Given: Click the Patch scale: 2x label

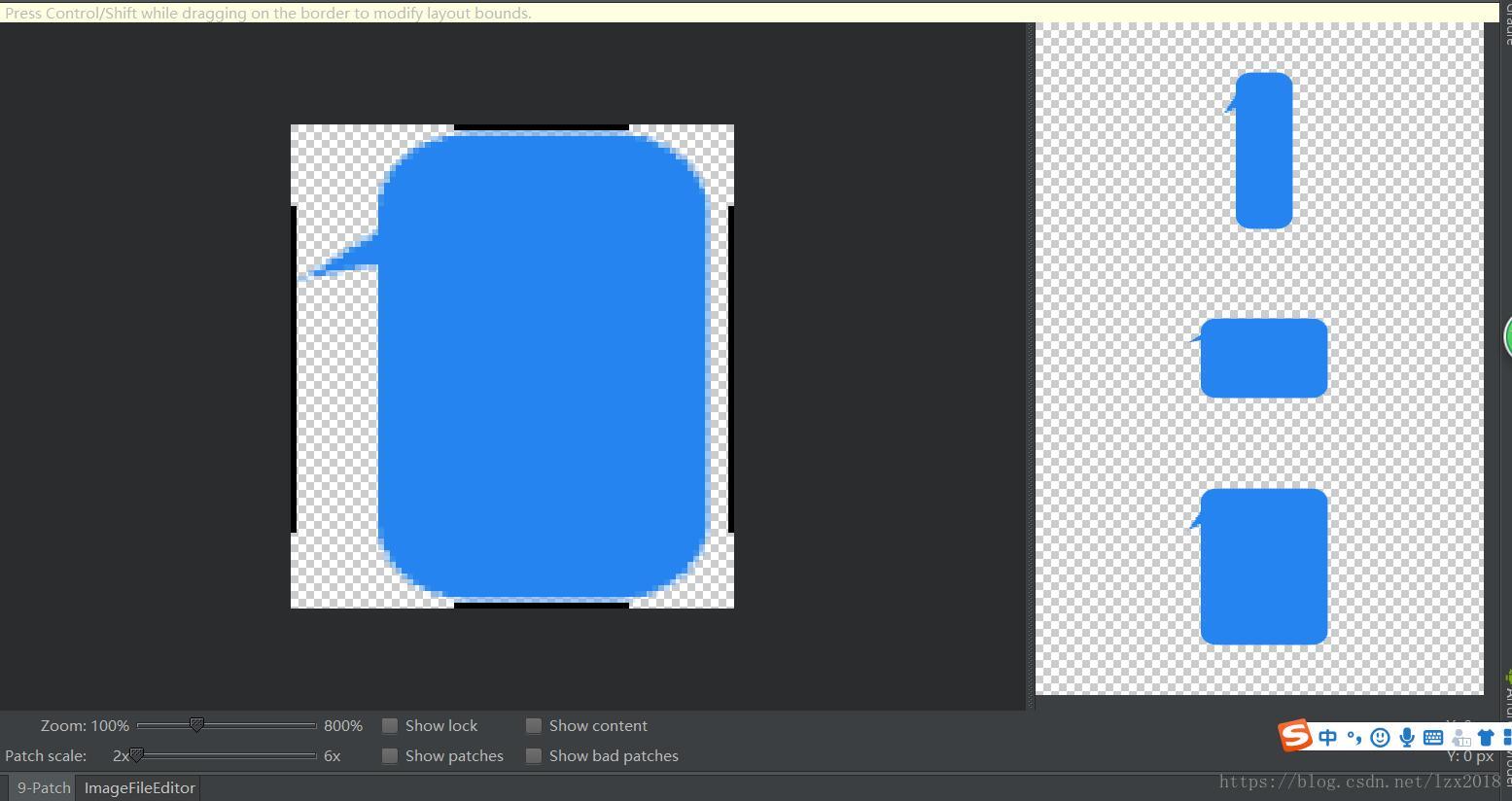Looking at the screenshot, I should coord(67,755).
